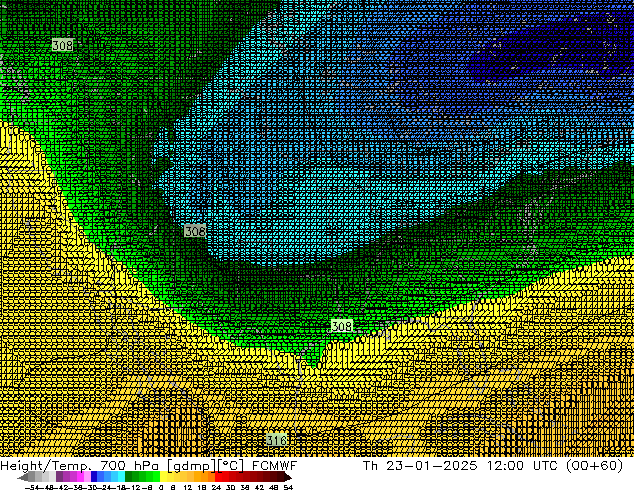This screenshot has height=490, width=634.
Task: Click the yellow swatch in the color scale
Action: (x=163, y=477)
